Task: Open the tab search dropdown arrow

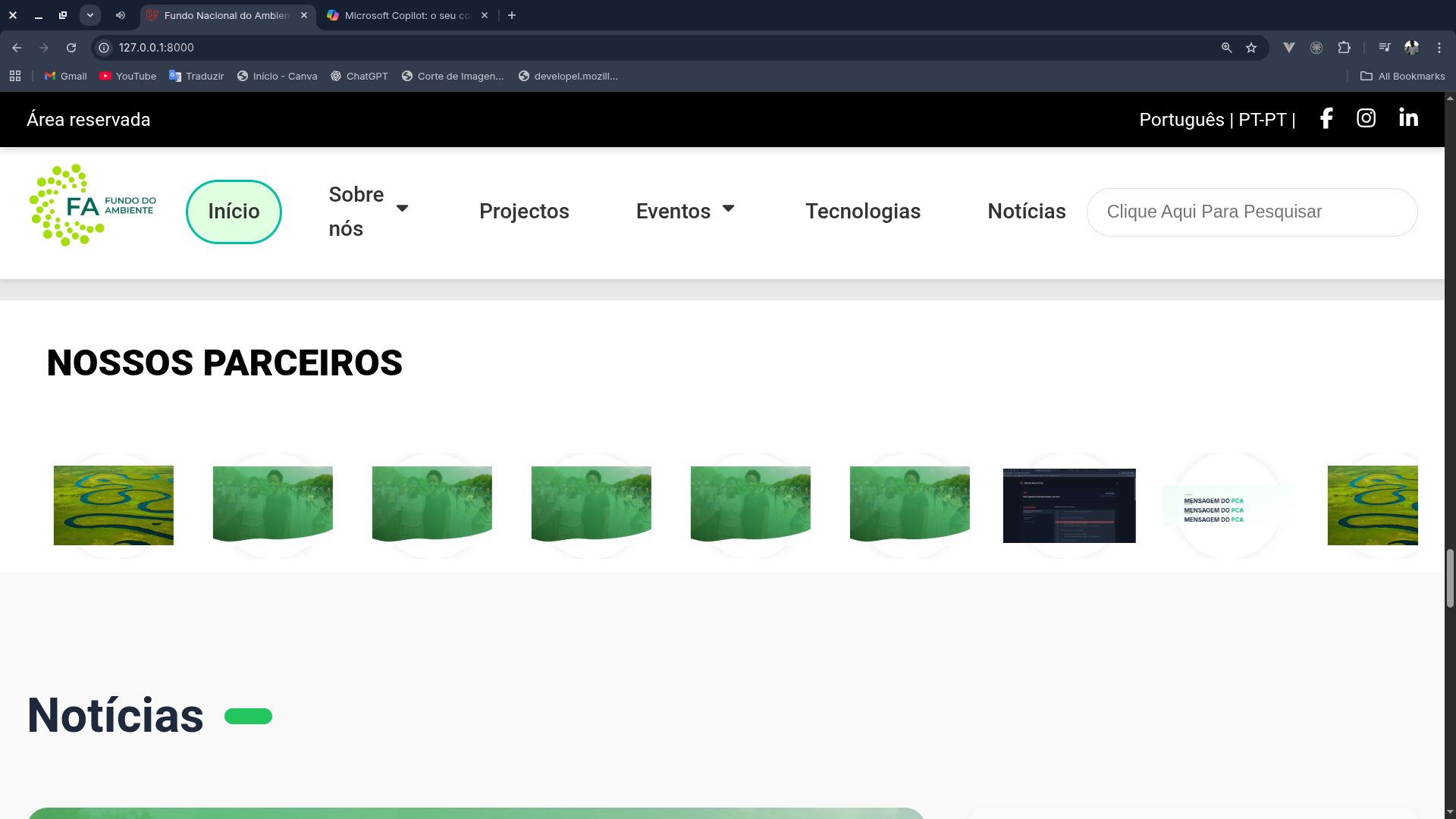Action: (x=90, y=15)
